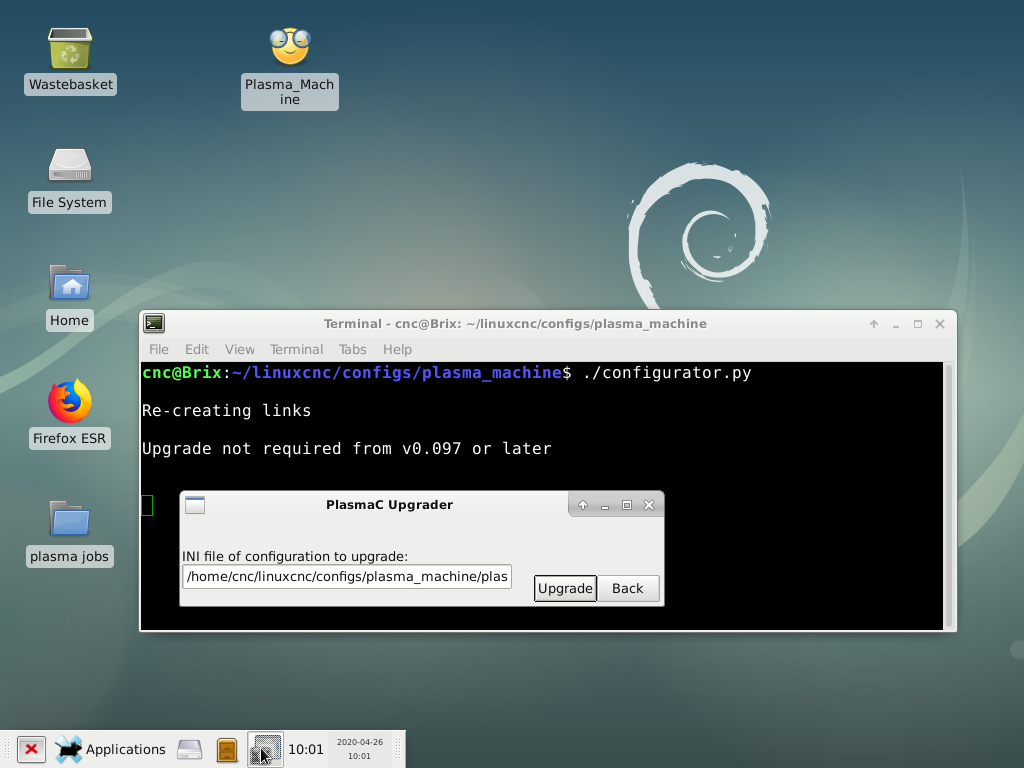Click the PlasmaC Upgrader window menu icon
This screenshot has width=1024, height=768.
195,505
